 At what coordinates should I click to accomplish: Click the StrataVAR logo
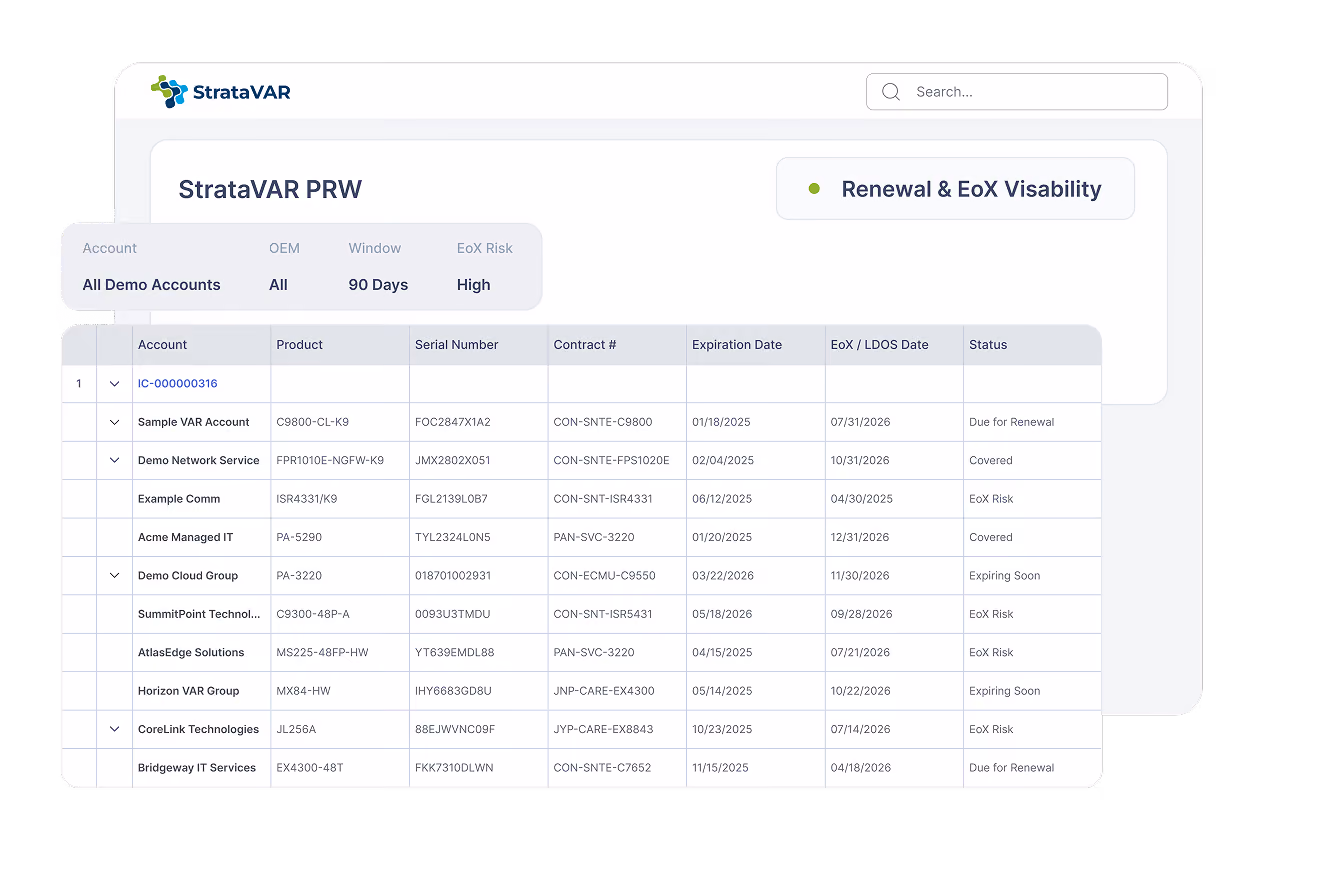click(x=220, y=92)
